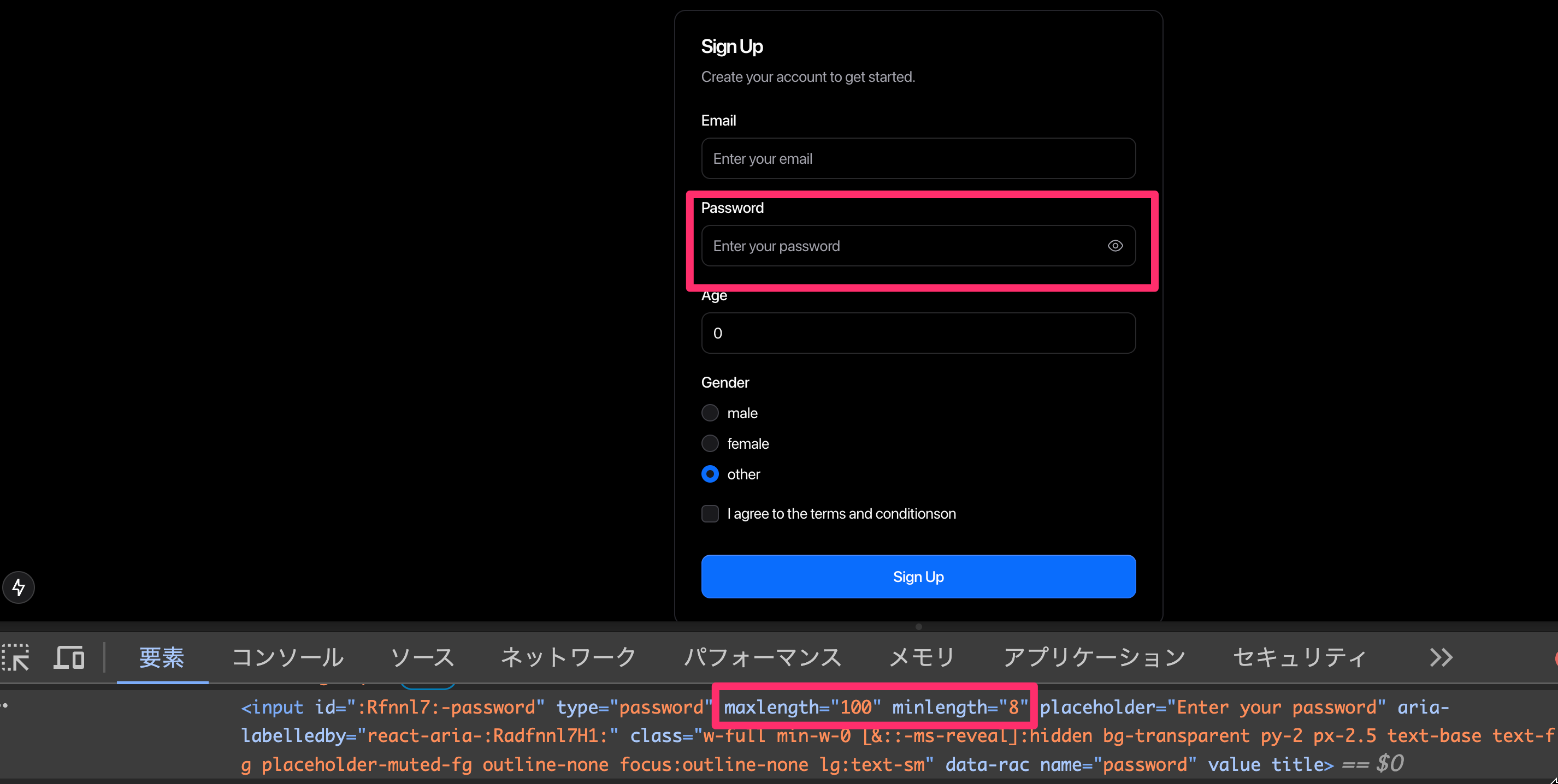Select the inspect element tool icon
This screenshot has width=1558, height=784.
point(16,657)
